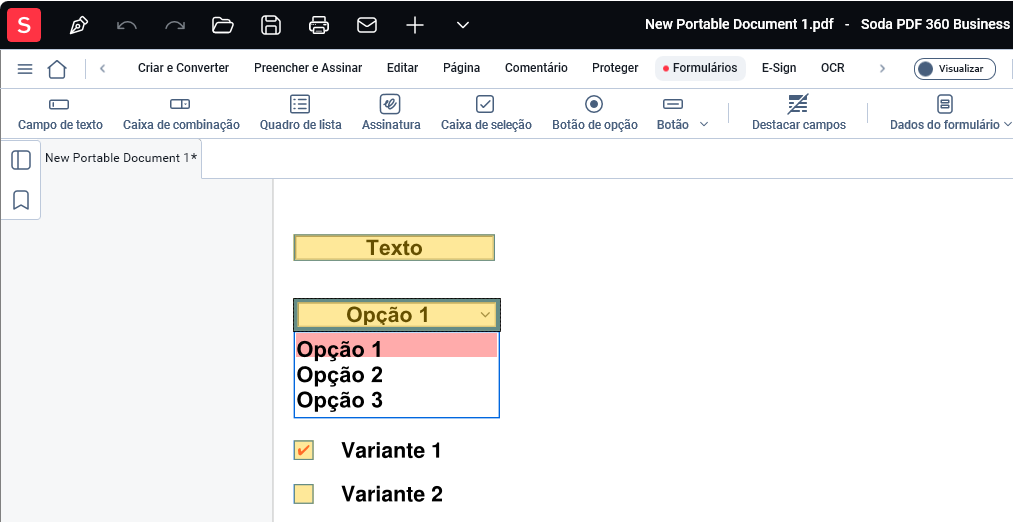Insert a Campo de texto field

(x=60, y=113)
